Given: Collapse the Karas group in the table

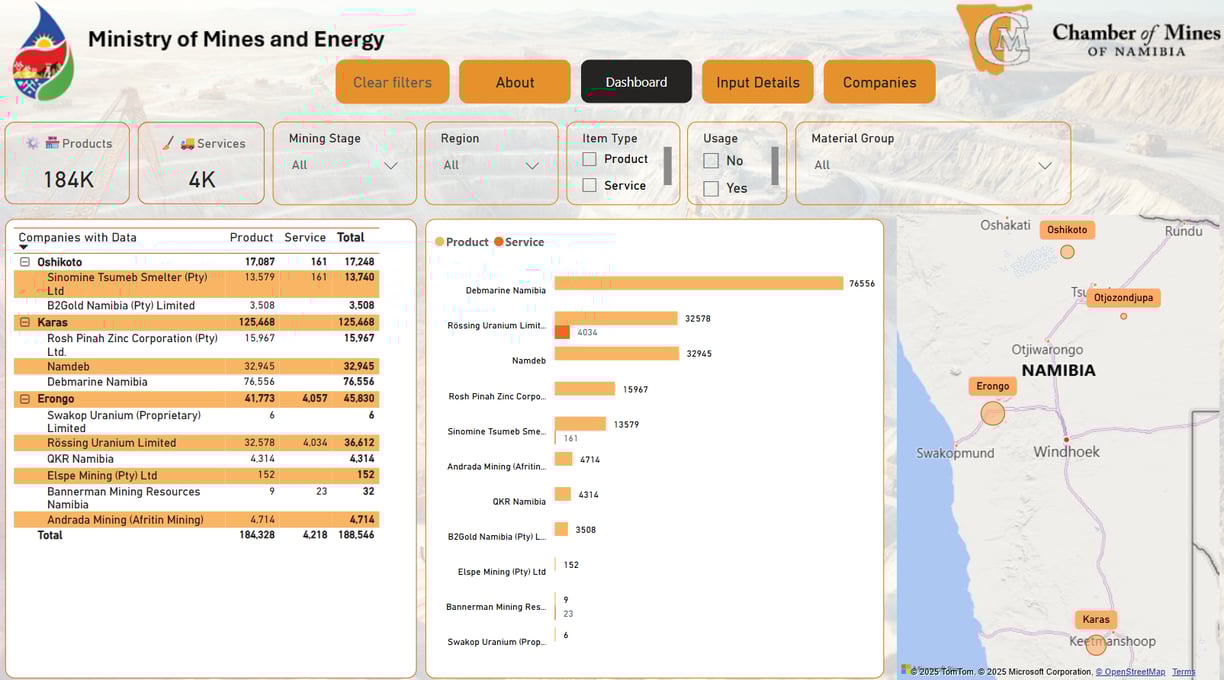Looking at the screenshot, I should coord(25,322).
